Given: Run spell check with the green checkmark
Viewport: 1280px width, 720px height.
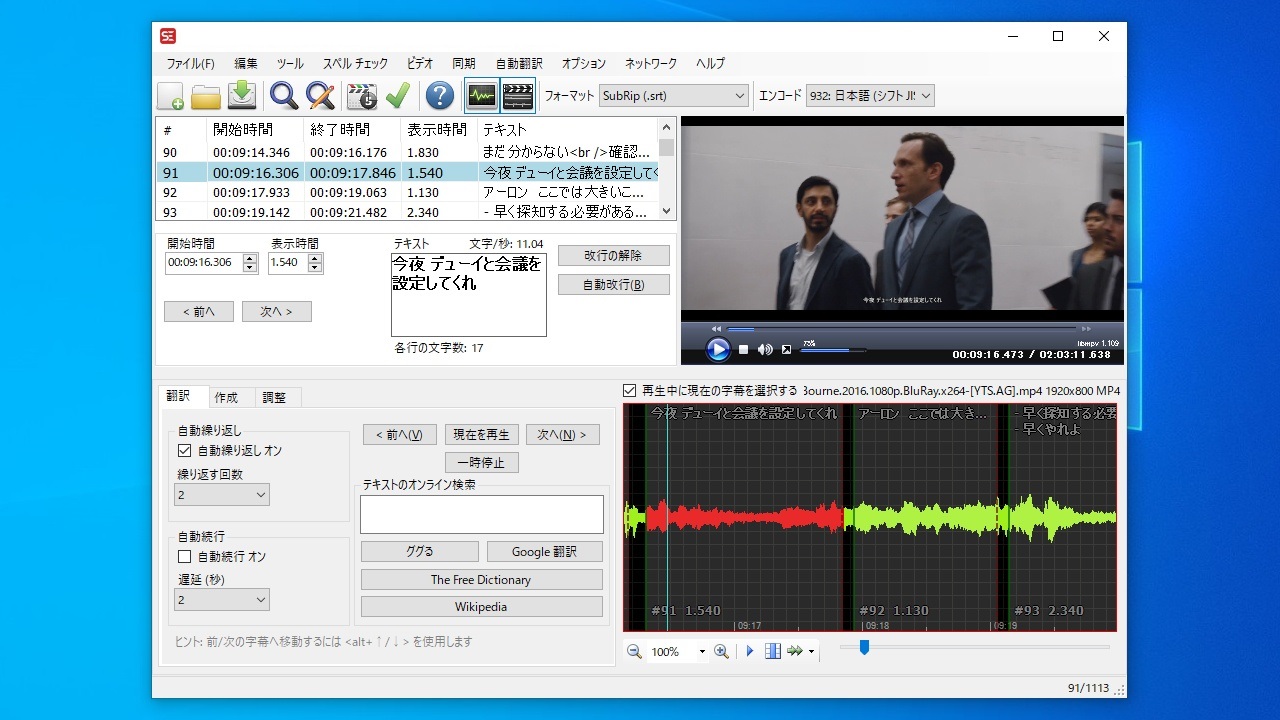Looking at the screenshot, I should pos(397,96).
